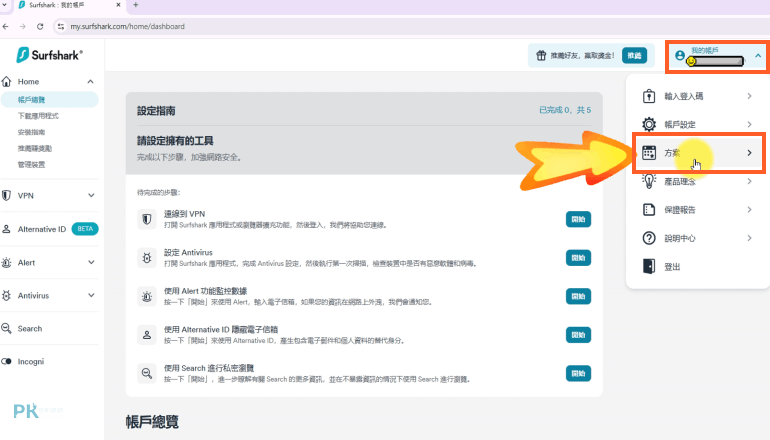770x440 pixels.
Task: Click the 推薦 button in referral banner
Action: (x=634, y=55)
